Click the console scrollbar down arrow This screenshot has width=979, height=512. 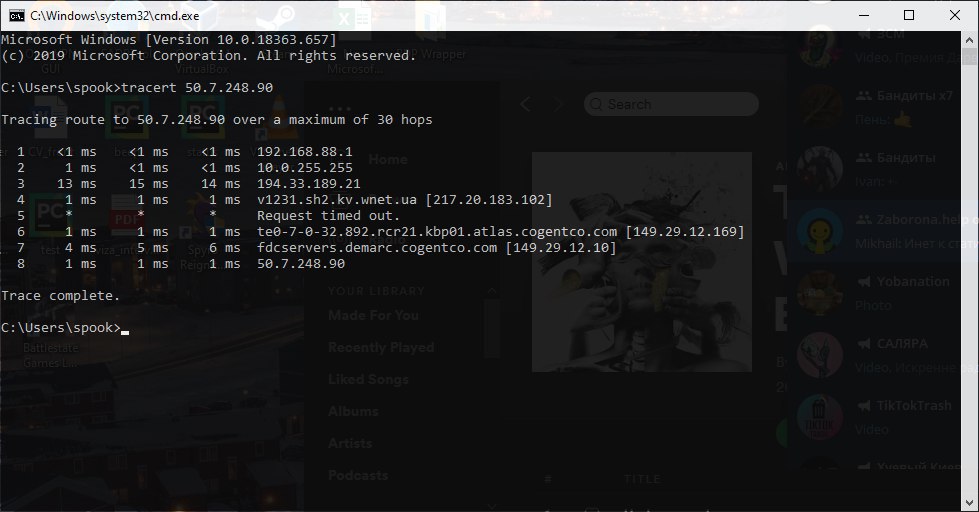point(970,502)
